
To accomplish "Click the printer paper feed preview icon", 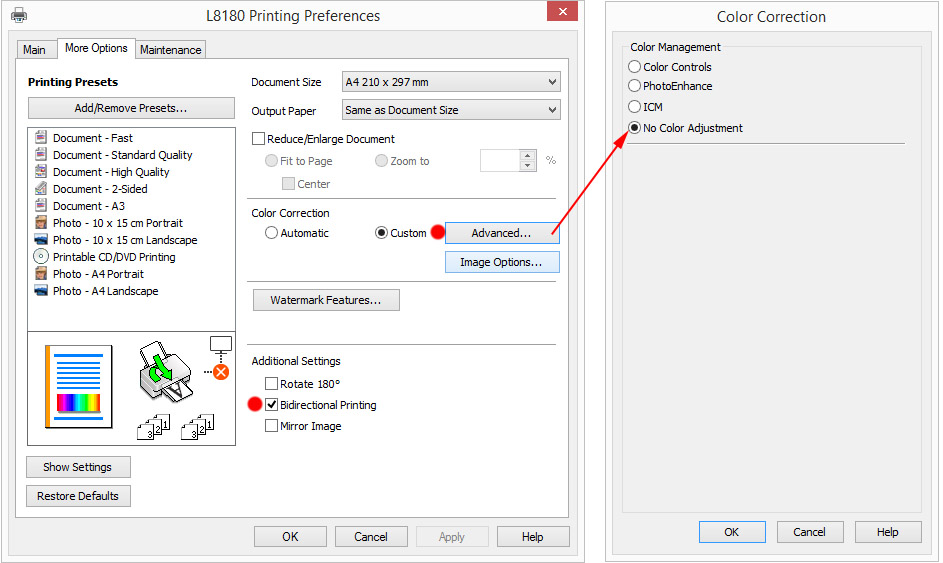I will (x=163, y=375).
